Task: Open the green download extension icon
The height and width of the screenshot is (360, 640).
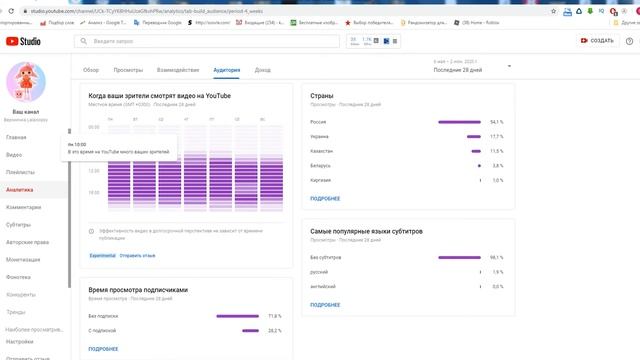Action: (x=590, y=11)
